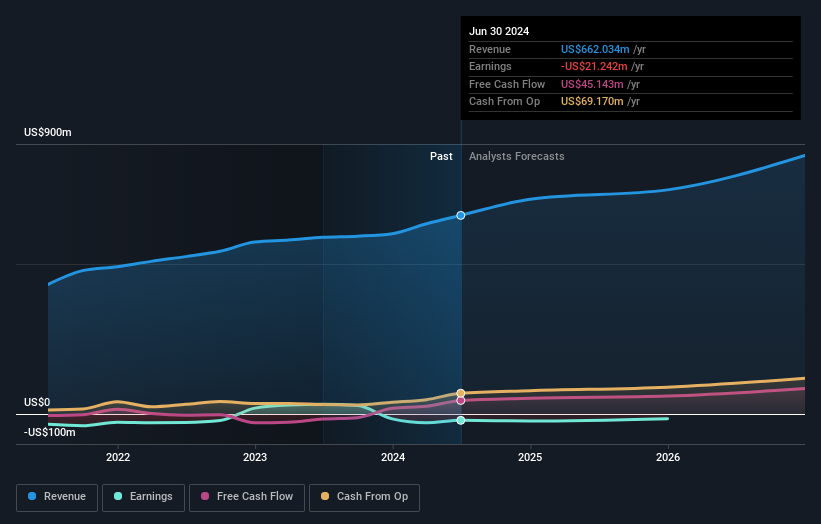Image resolution: width=821 pixels, height=524 pixels.
Task: Click the US$45.143m free cash flow value
Action: [592, 84]
